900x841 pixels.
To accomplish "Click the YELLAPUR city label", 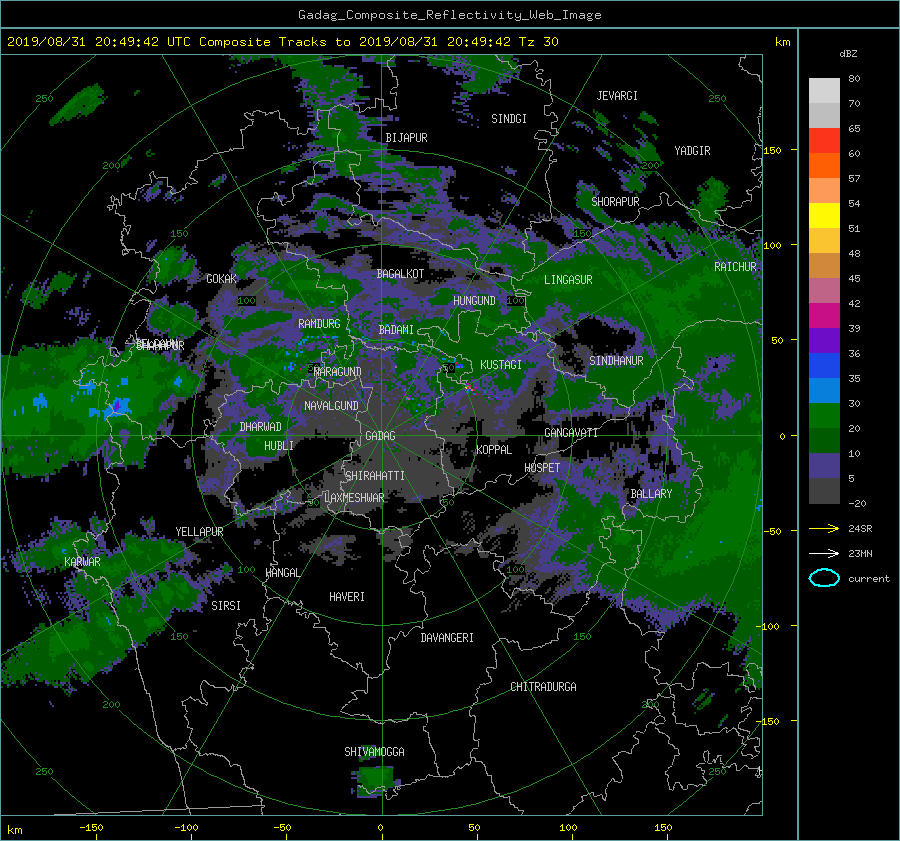I will (x=199, y=532).
